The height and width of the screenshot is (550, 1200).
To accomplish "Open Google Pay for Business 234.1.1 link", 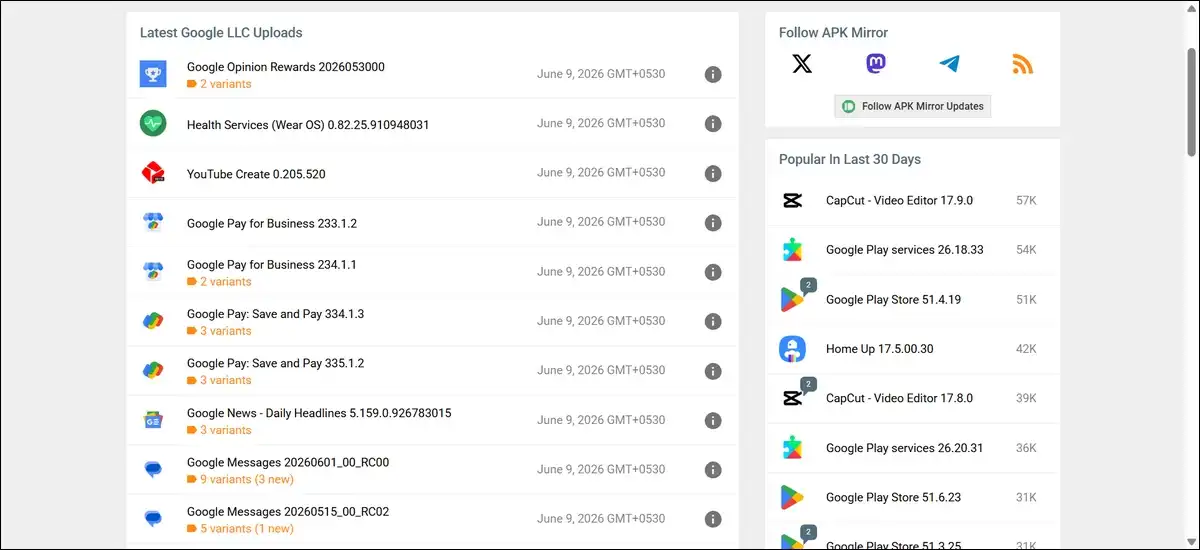I will click(272, 265).
